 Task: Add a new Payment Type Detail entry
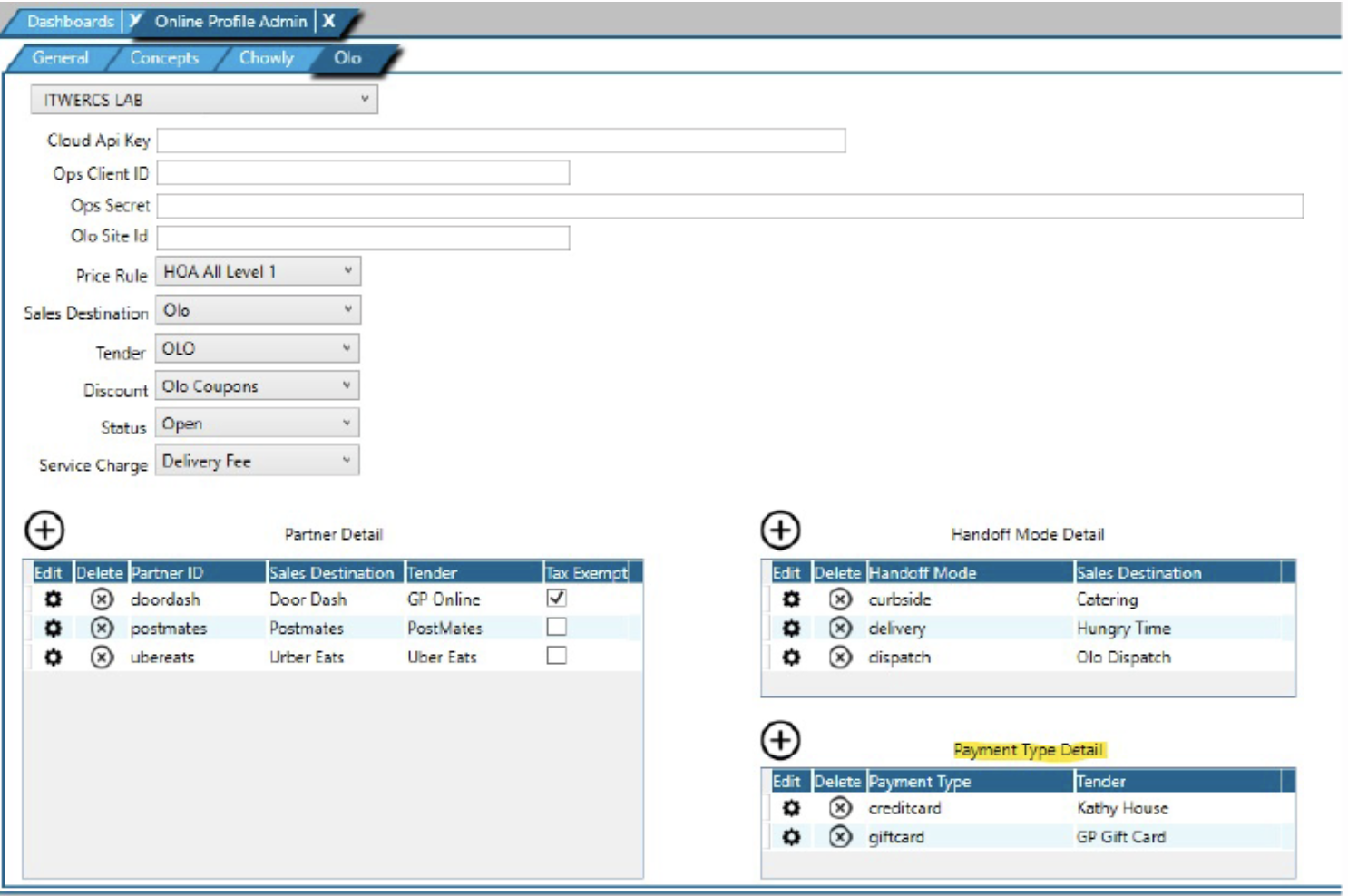(780, 740)
